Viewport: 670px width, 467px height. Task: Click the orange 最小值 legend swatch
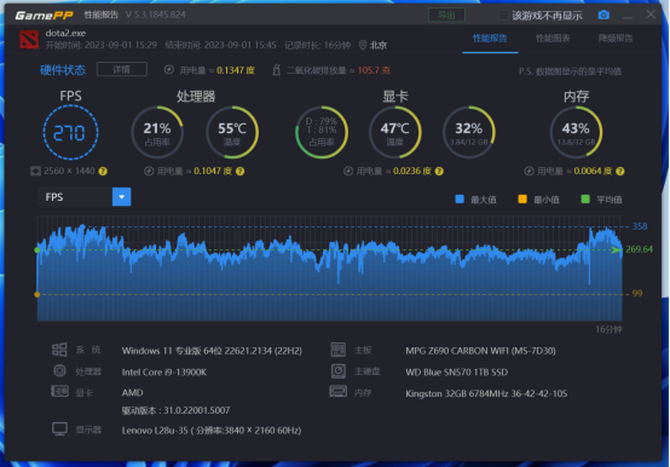click(522, 199)
